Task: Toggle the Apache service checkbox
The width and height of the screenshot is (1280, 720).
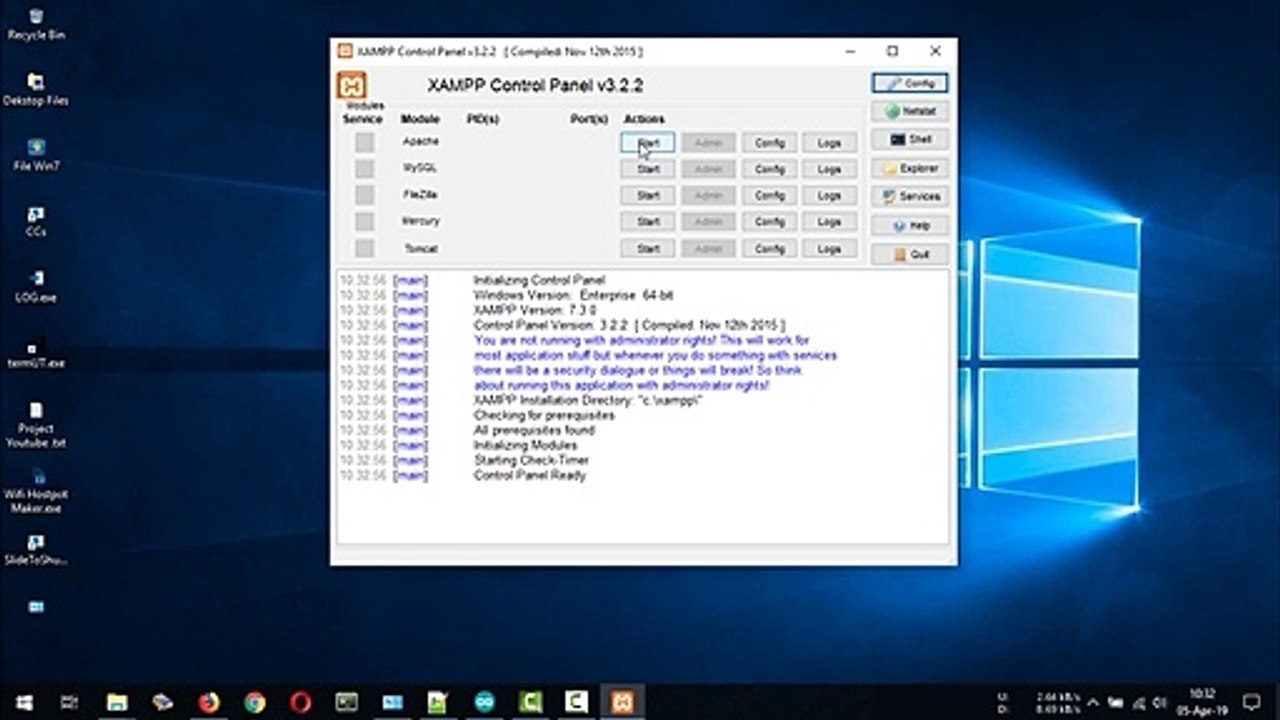Action: [364, 142]
